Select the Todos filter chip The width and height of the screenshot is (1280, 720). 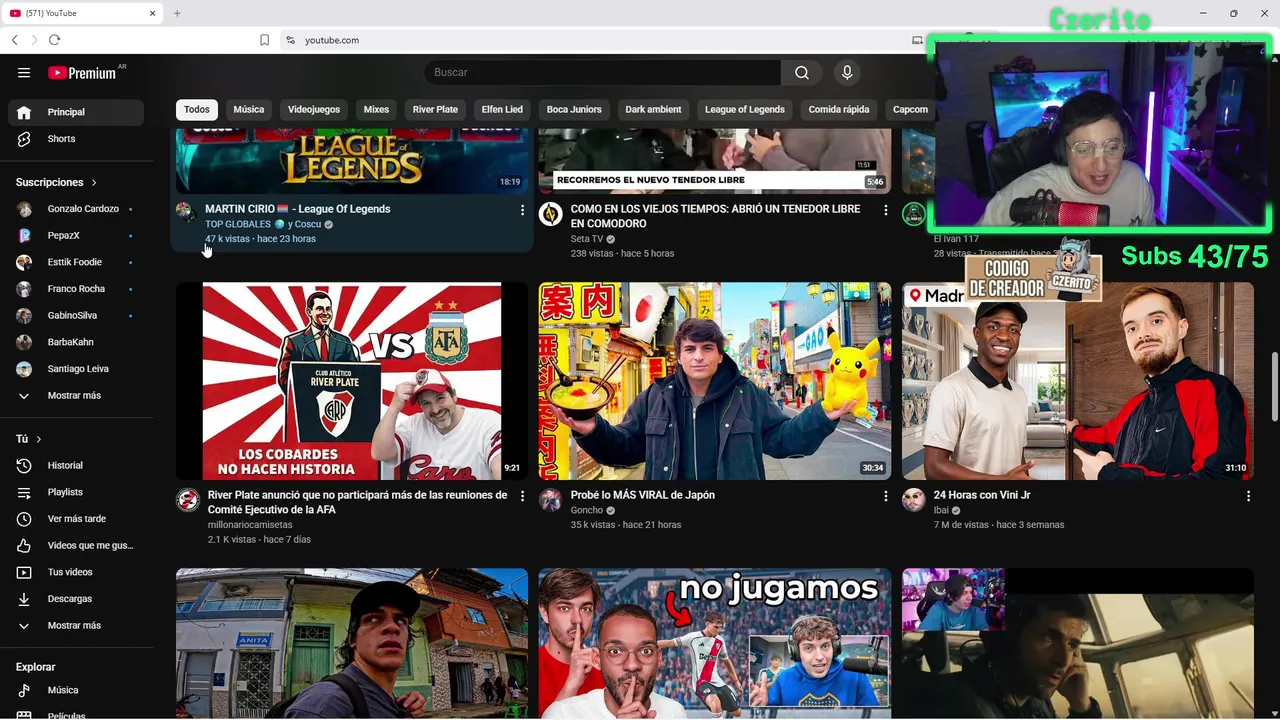click(x=197, y=110)
